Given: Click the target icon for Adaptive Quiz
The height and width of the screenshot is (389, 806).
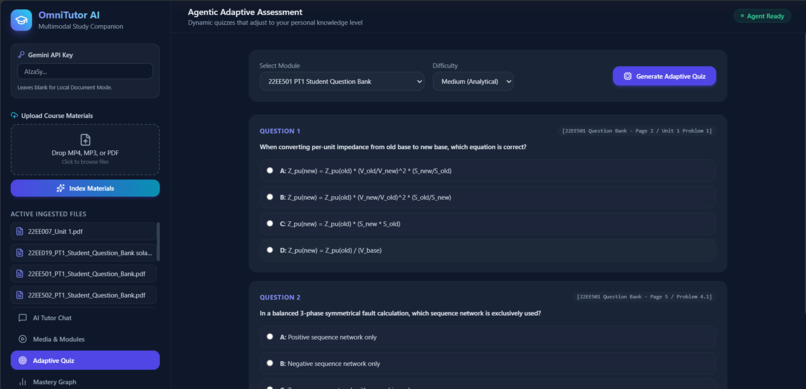Looking at the screenshot, I should click(23, 361).
